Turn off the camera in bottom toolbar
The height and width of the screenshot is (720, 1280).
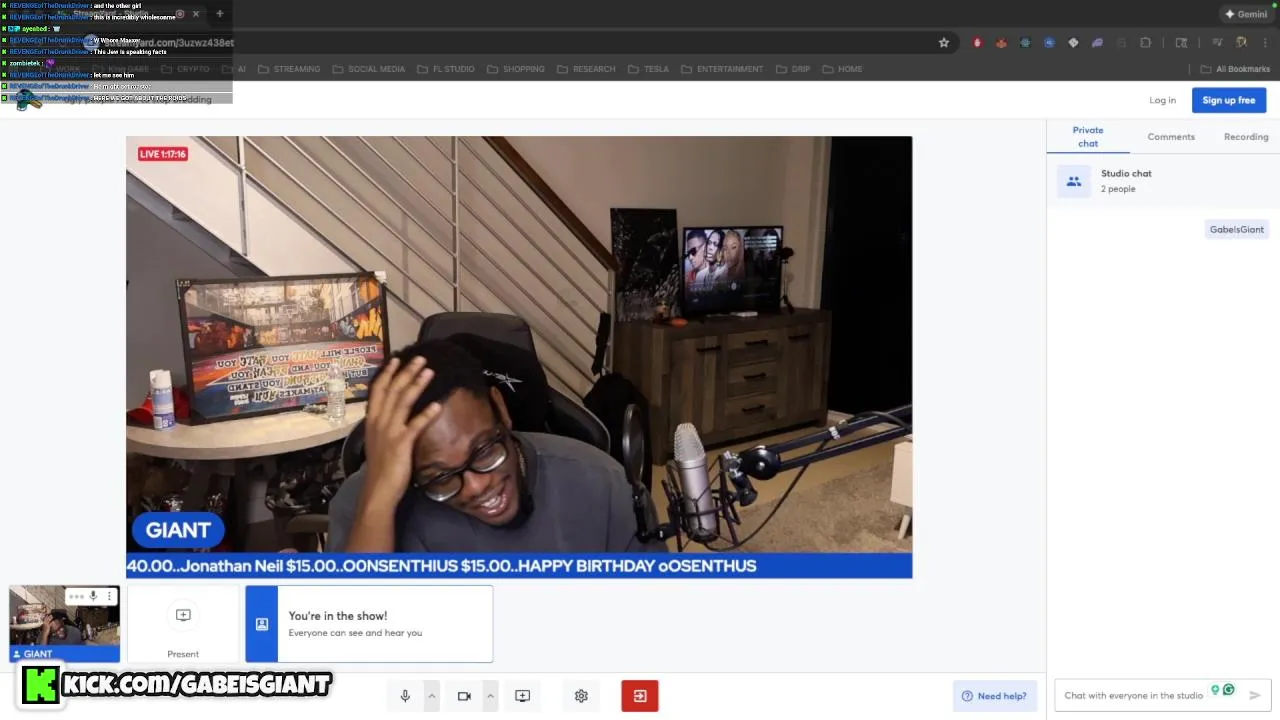coord(464,696)
